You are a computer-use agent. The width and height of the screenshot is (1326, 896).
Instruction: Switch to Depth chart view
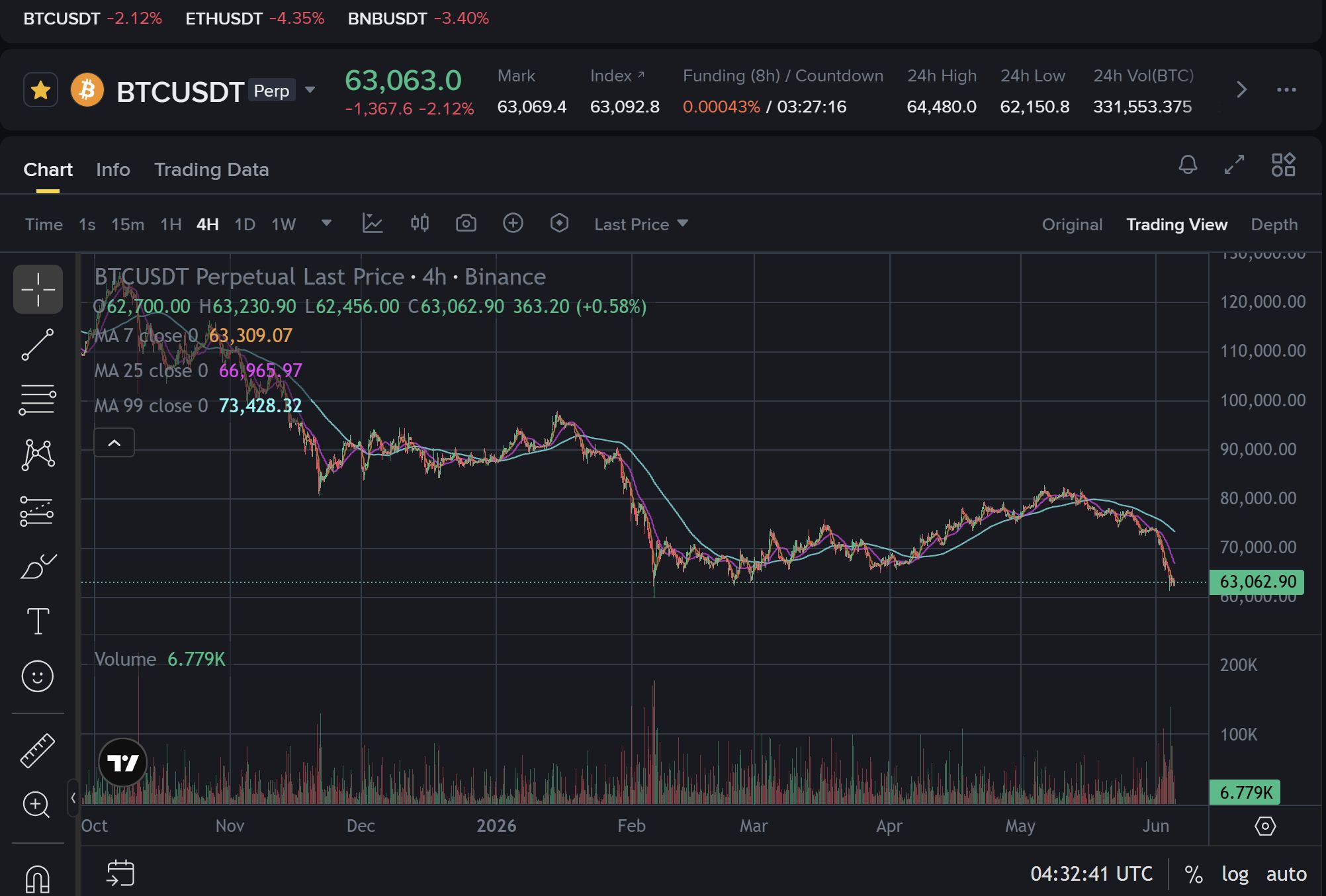(x=1274, y=225)
